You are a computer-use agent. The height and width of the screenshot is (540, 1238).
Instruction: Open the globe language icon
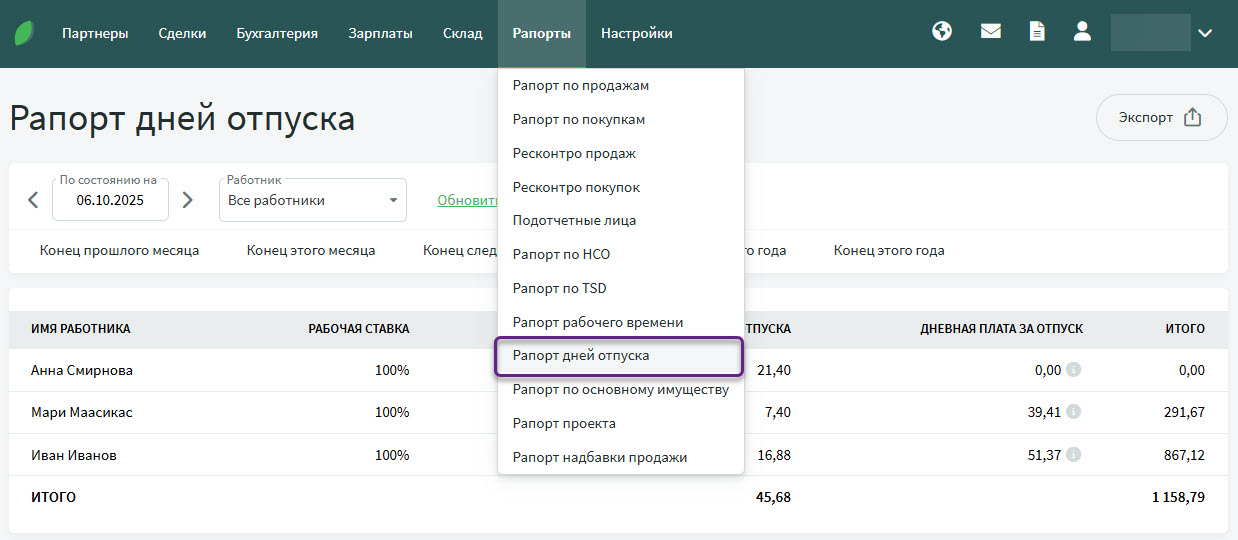tap(941, 32)
